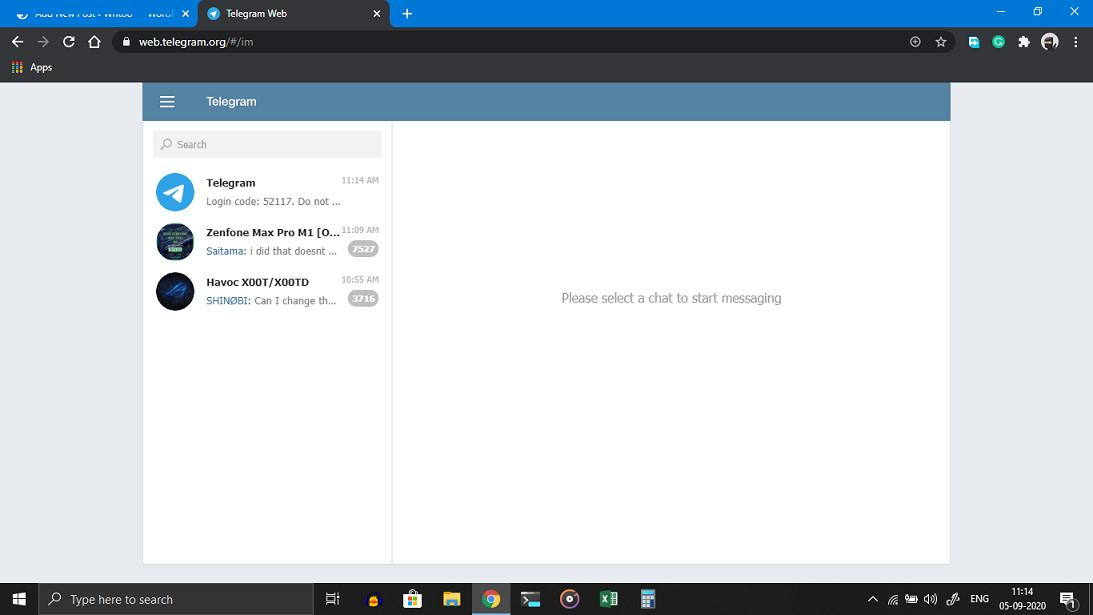
Task: Close the Telegram Web tab
Action: (376, 14)
